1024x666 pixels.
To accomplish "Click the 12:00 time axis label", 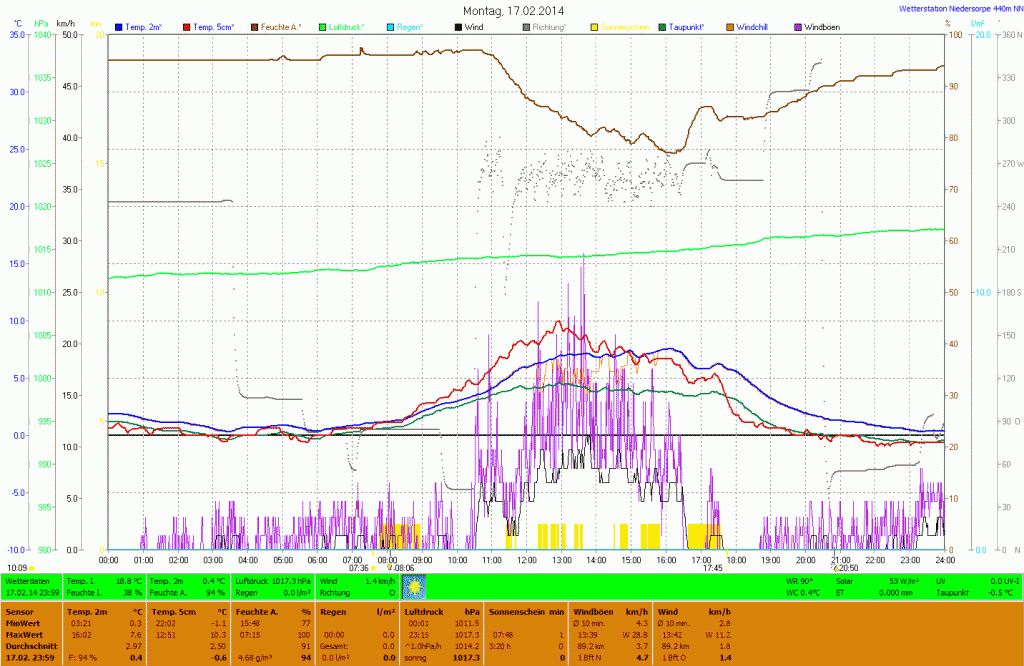I will tap(527, 560).
